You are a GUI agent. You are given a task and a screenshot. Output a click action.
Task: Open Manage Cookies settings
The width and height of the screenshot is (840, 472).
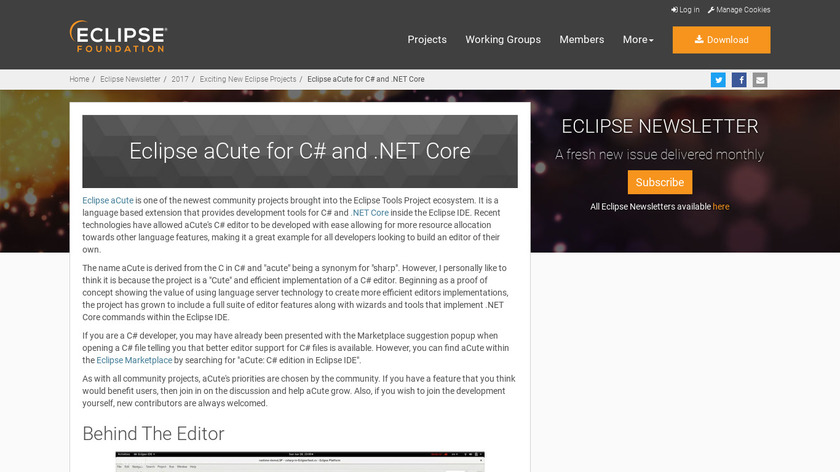(739, 10)
